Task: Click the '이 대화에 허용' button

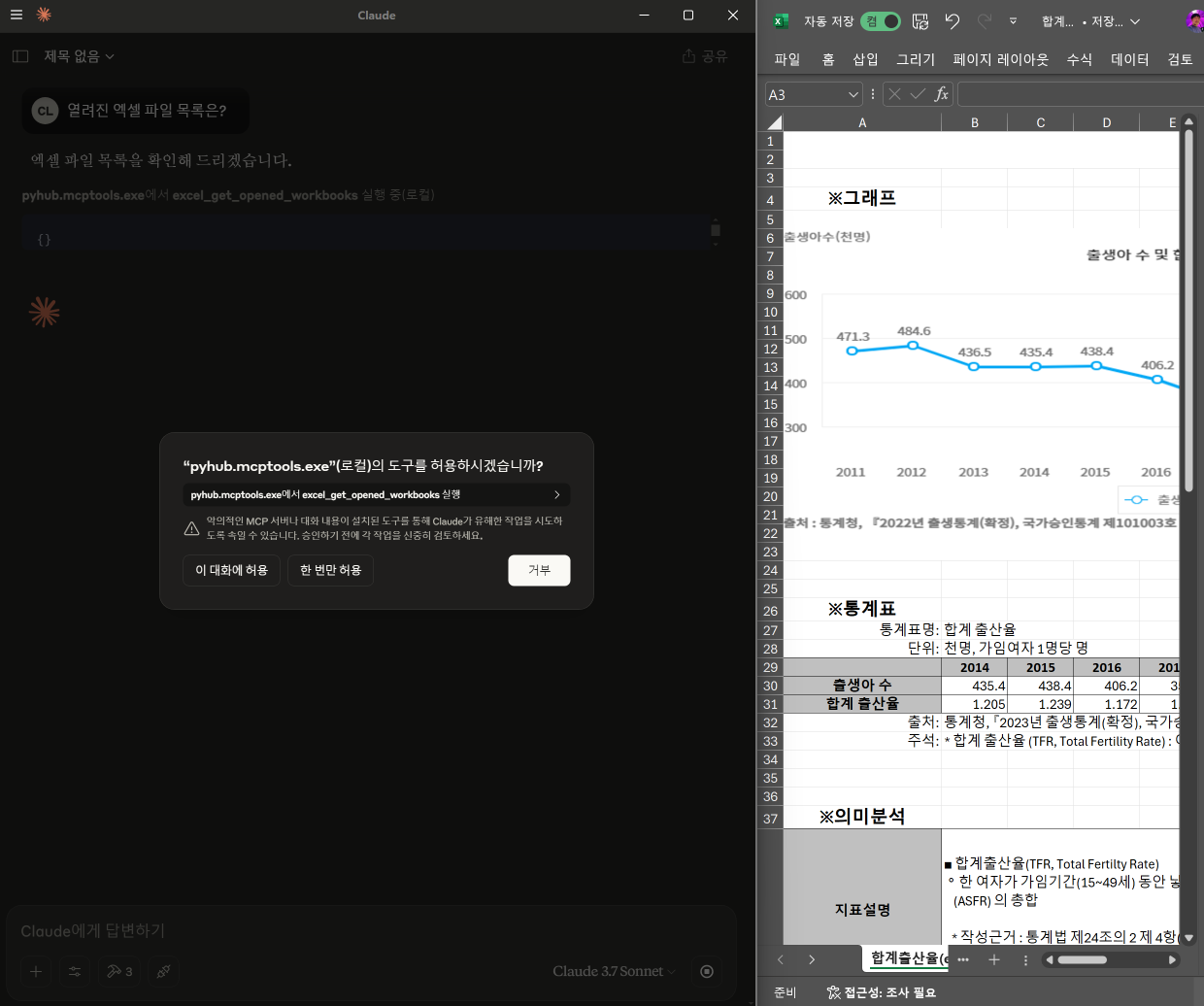Action: (x=231, y=570)
